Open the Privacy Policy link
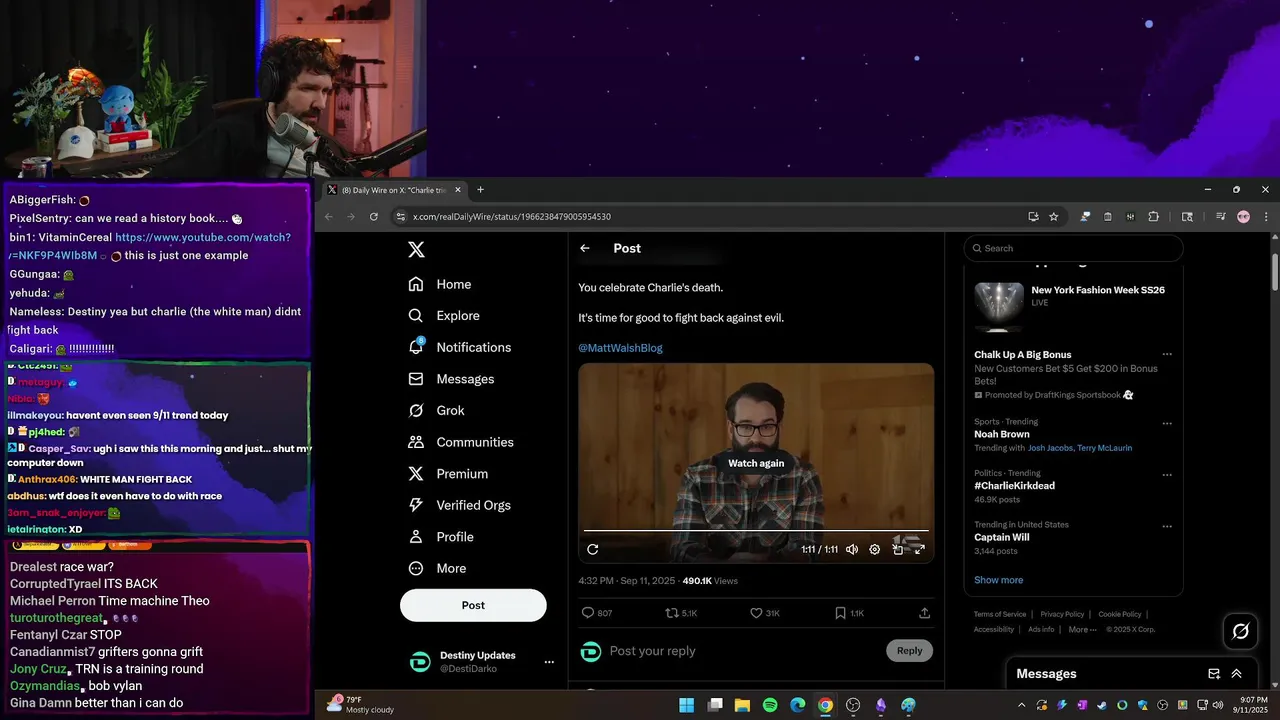This screenshot has width=1280, height=720. point(1062,614)
